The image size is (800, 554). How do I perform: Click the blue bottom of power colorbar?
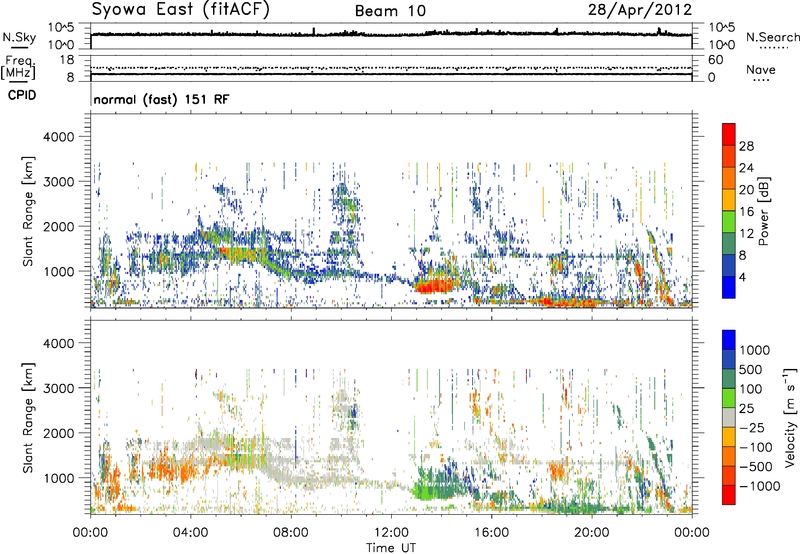click(x=729, y=287)
